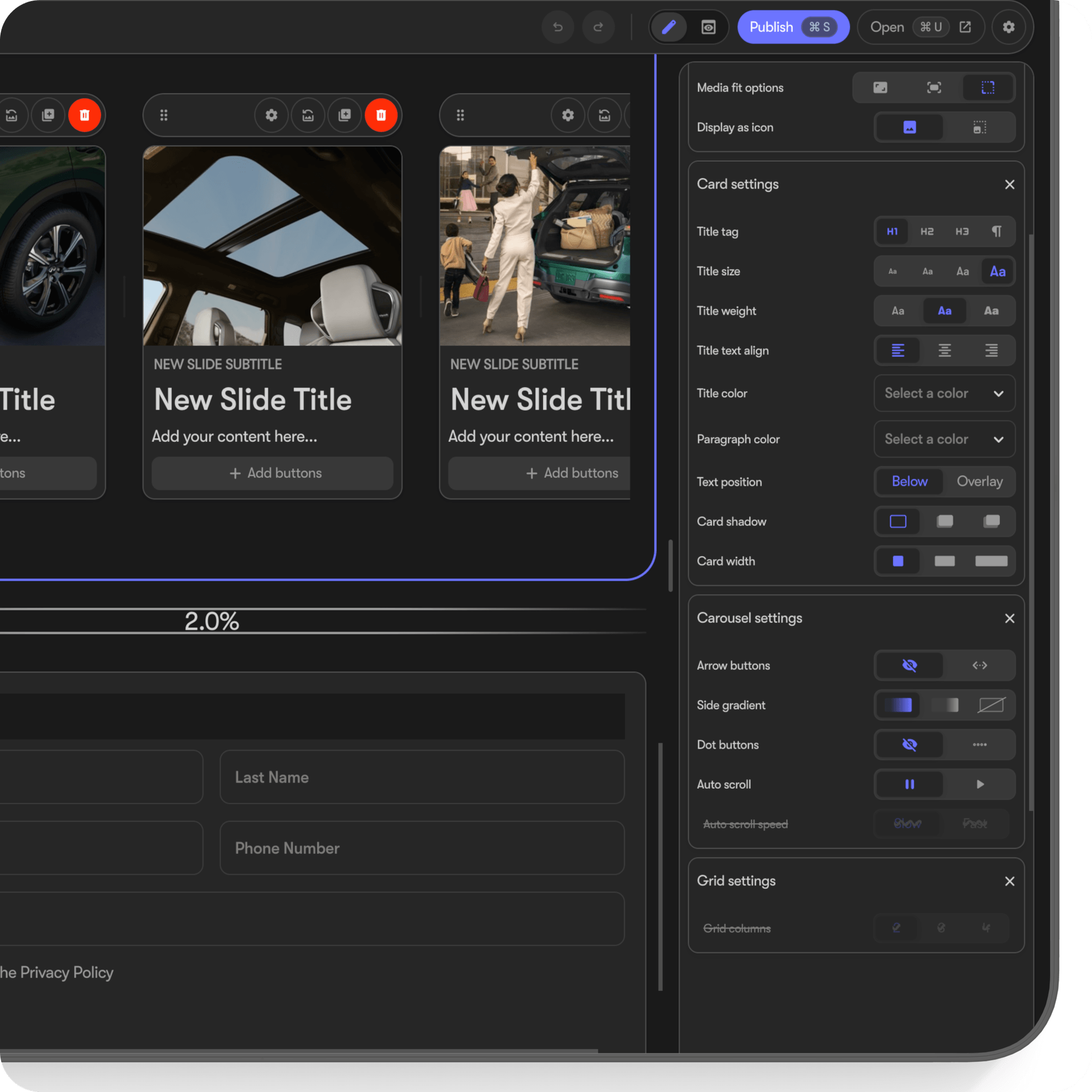Select strong Card shadow option
Image resolution: width=1092 pixels, height=1092 pixels.
[x=991, y=521]
